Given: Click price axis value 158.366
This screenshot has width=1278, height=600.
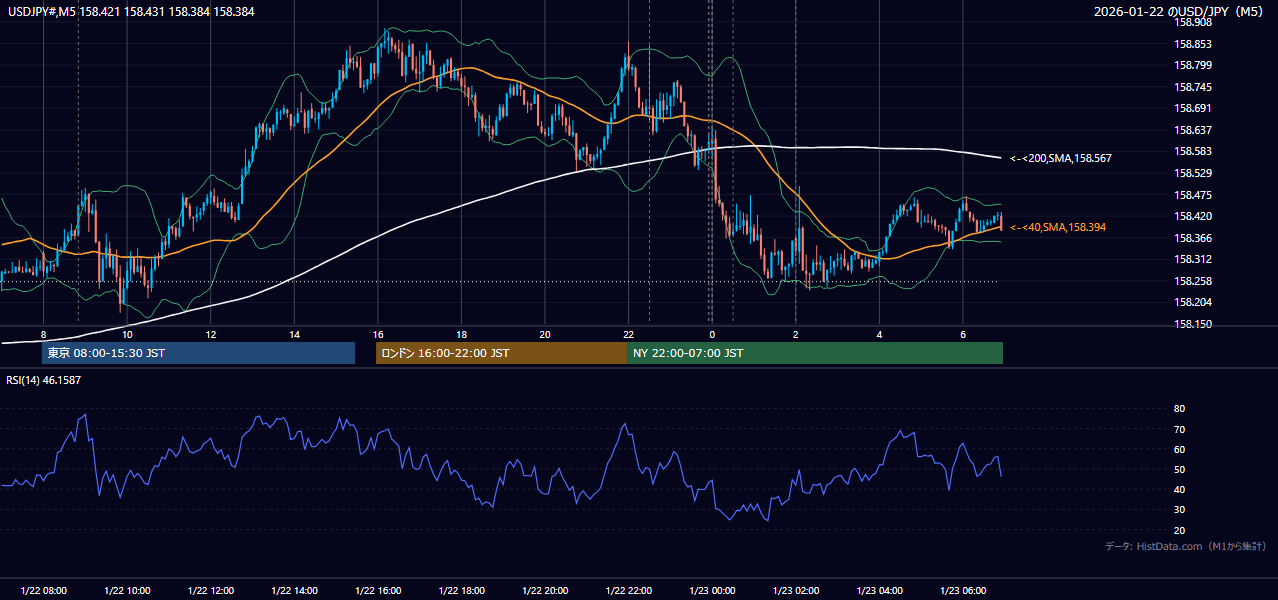Looking at the screenshot, I should [1194, 238].
